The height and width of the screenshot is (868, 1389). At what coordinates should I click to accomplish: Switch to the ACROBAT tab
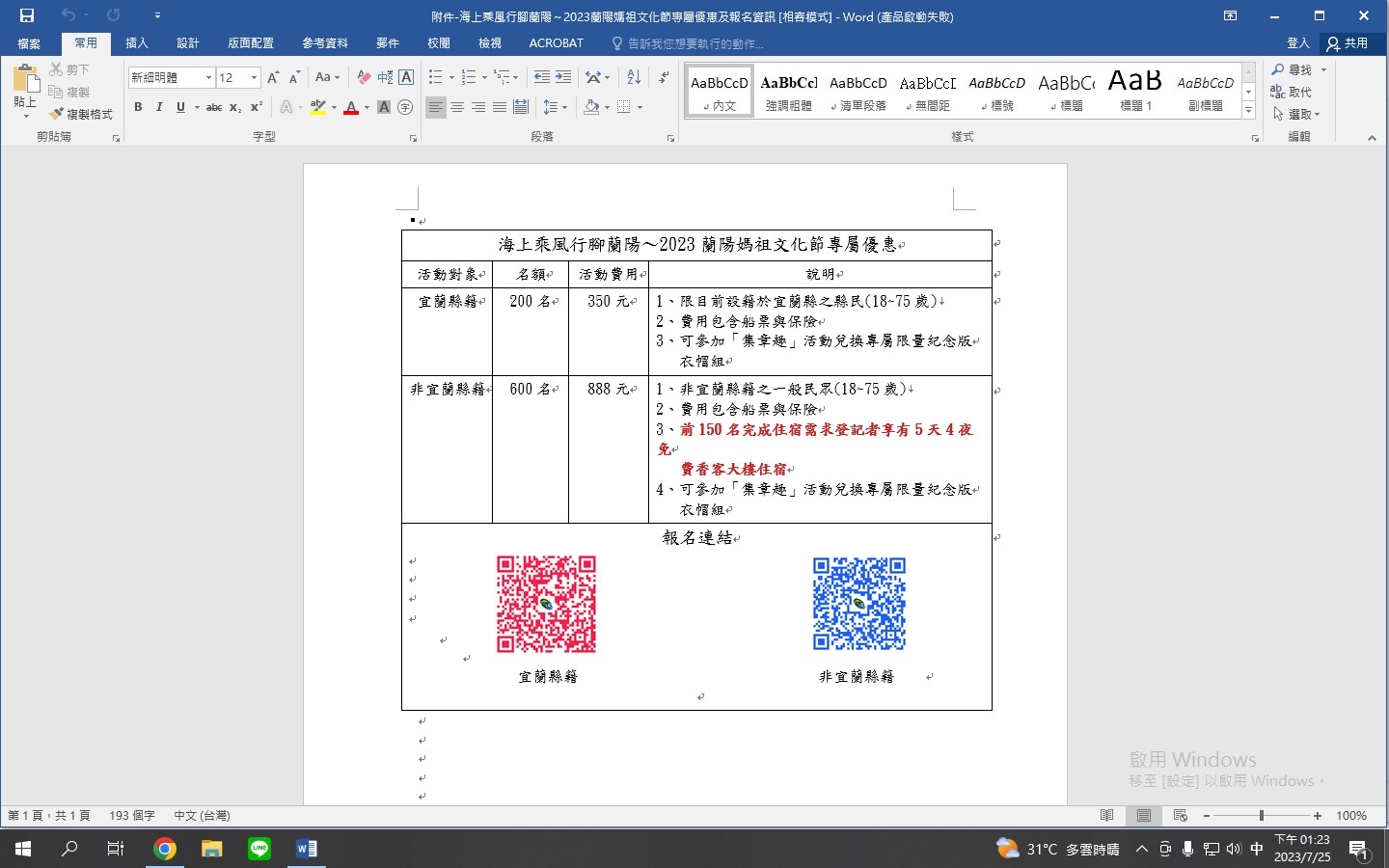(556, 43)
